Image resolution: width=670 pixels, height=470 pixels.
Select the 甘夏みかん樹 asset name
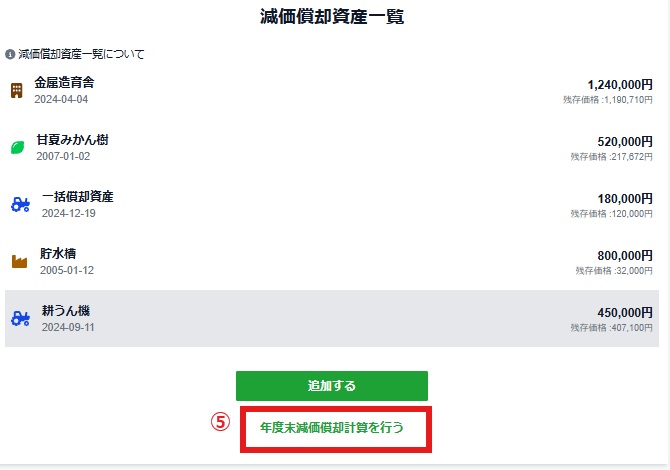[72, 140]
